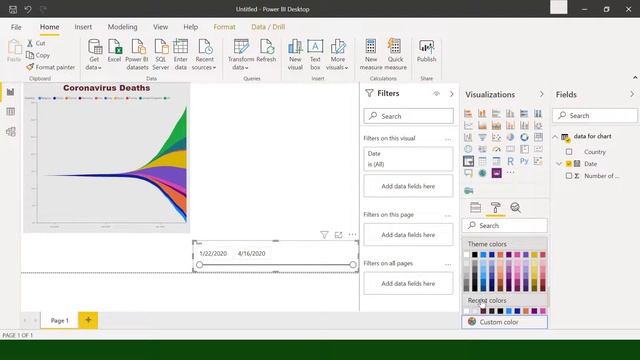Select Page 1 tab
The width and height of the screenshot is (640, 360).
(x=60, y=320)
